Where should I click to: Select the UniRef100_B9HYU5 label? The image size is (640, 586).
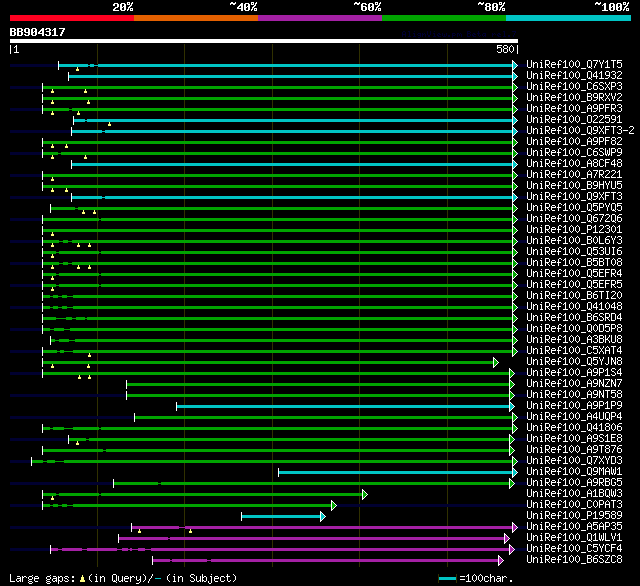tap(574, 186)
